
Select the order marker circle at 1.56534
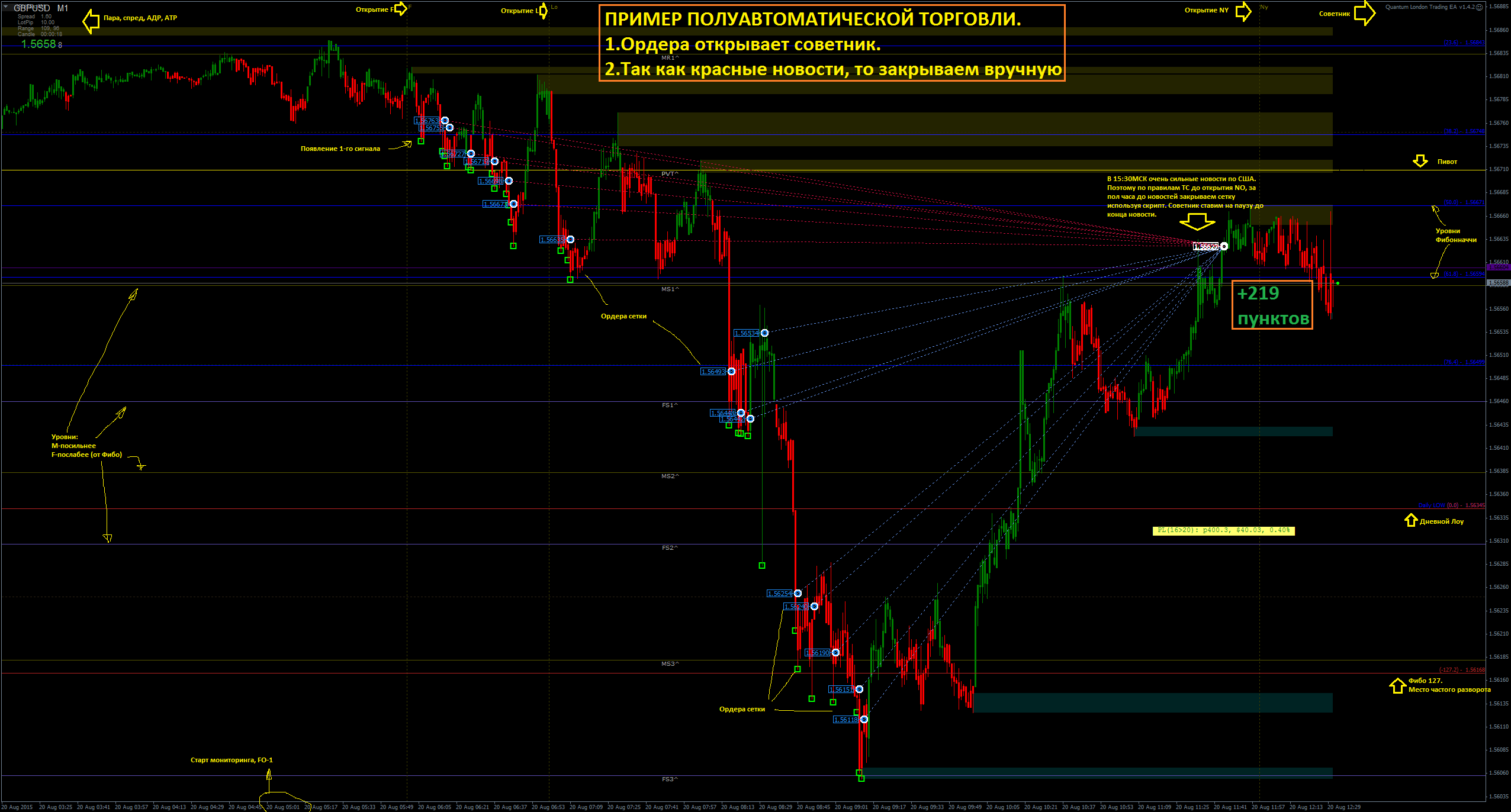764,333
